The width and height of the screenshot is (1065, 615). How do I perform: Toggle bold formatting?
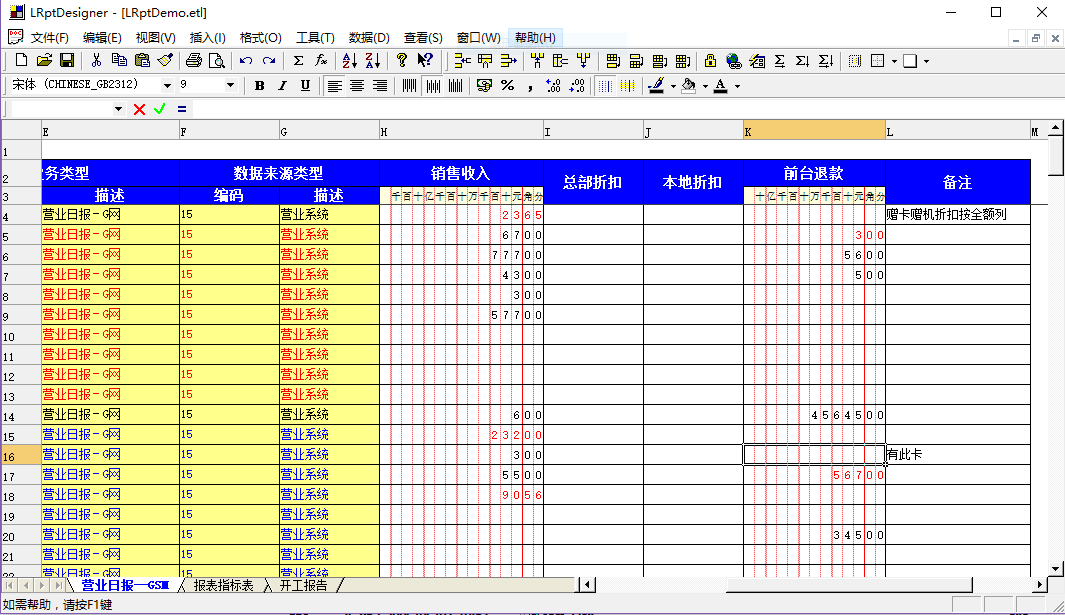pyautogui.click(x=259, y=86)
